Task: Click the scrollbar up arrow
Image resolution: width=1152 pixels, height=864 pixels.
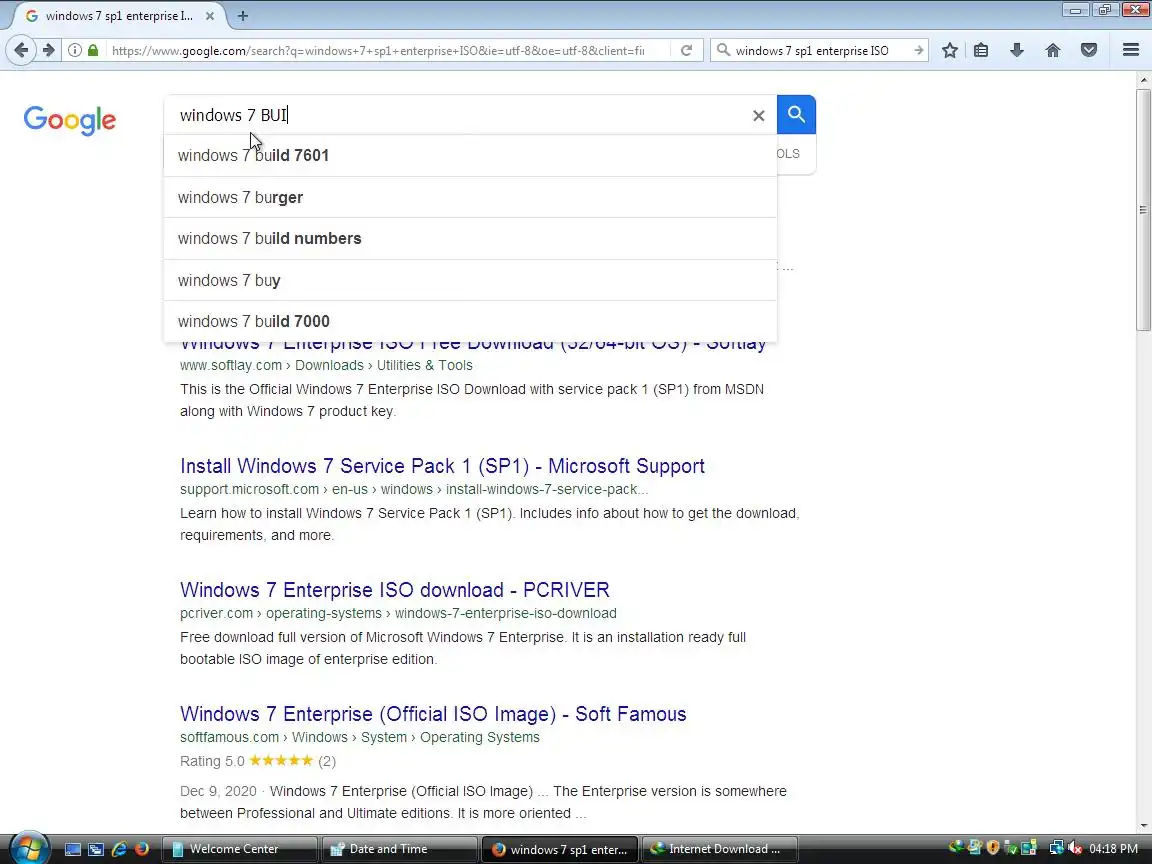Action: pyautogui.click(x=1143, y=79)
